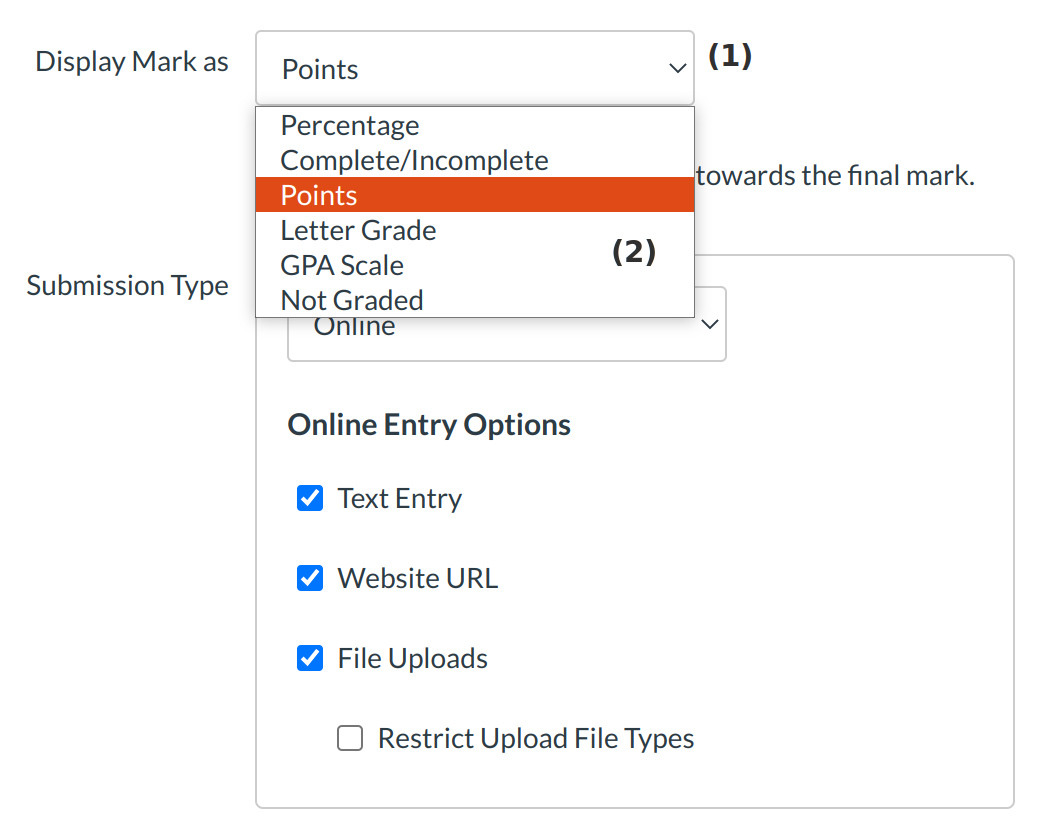Image resolution: width=1040 pixels, height=827 pixels.
Task: Select Letter Grade in the dropdown list
Action: click(358, 231)
